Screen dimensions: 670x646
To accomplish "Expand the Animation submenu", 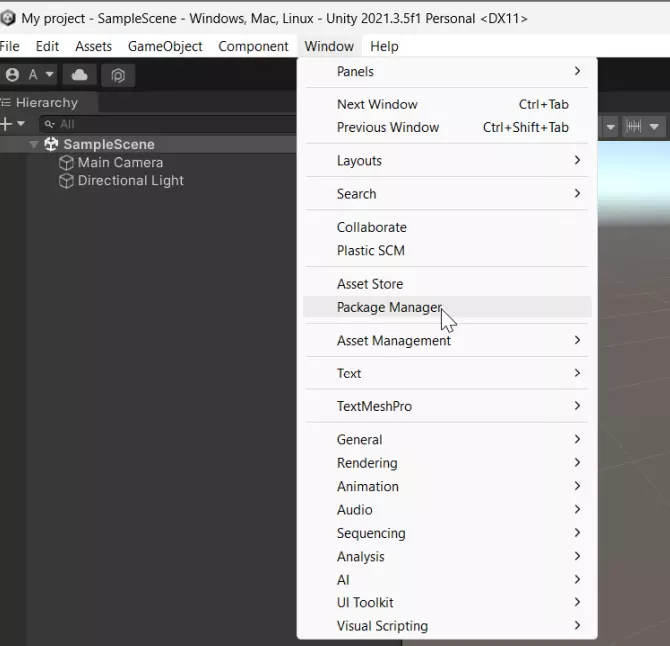I will (447, 486).
